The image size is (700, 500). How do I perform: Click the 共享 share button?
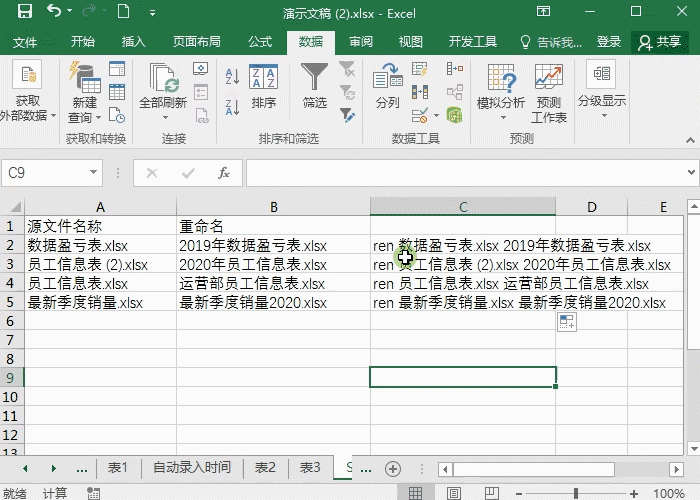660,42
